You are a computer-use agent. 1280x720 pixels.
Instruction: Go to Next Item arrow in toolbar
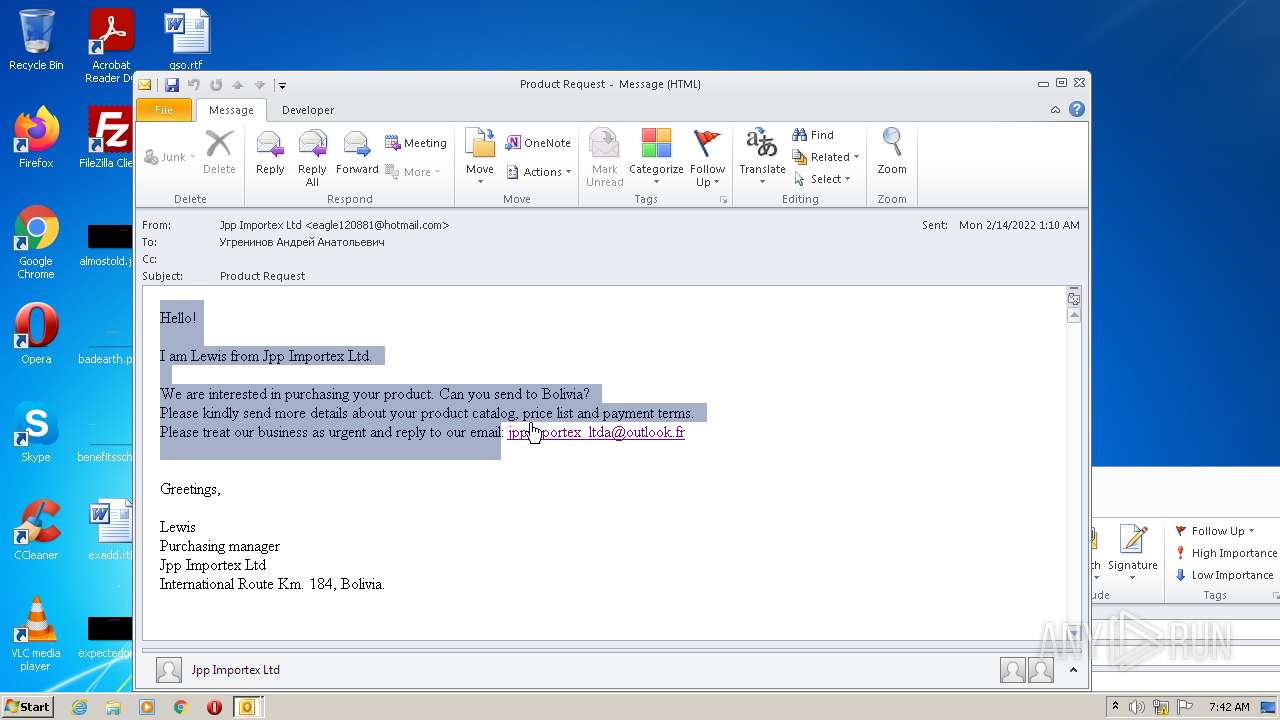tap(260, 85)
